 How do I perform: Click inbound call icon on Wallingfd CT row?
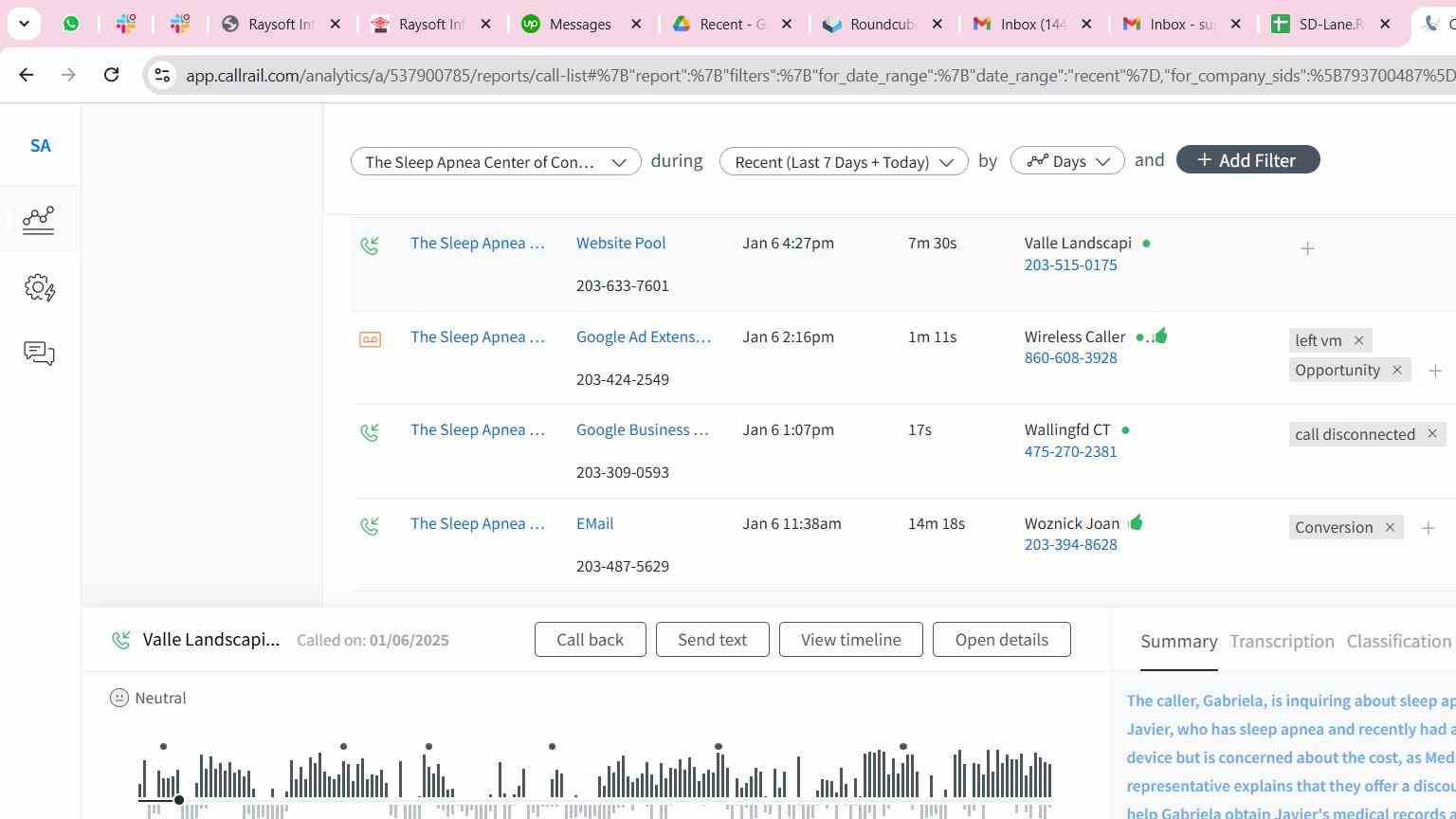pyautogui.click(x=370, y=432)
